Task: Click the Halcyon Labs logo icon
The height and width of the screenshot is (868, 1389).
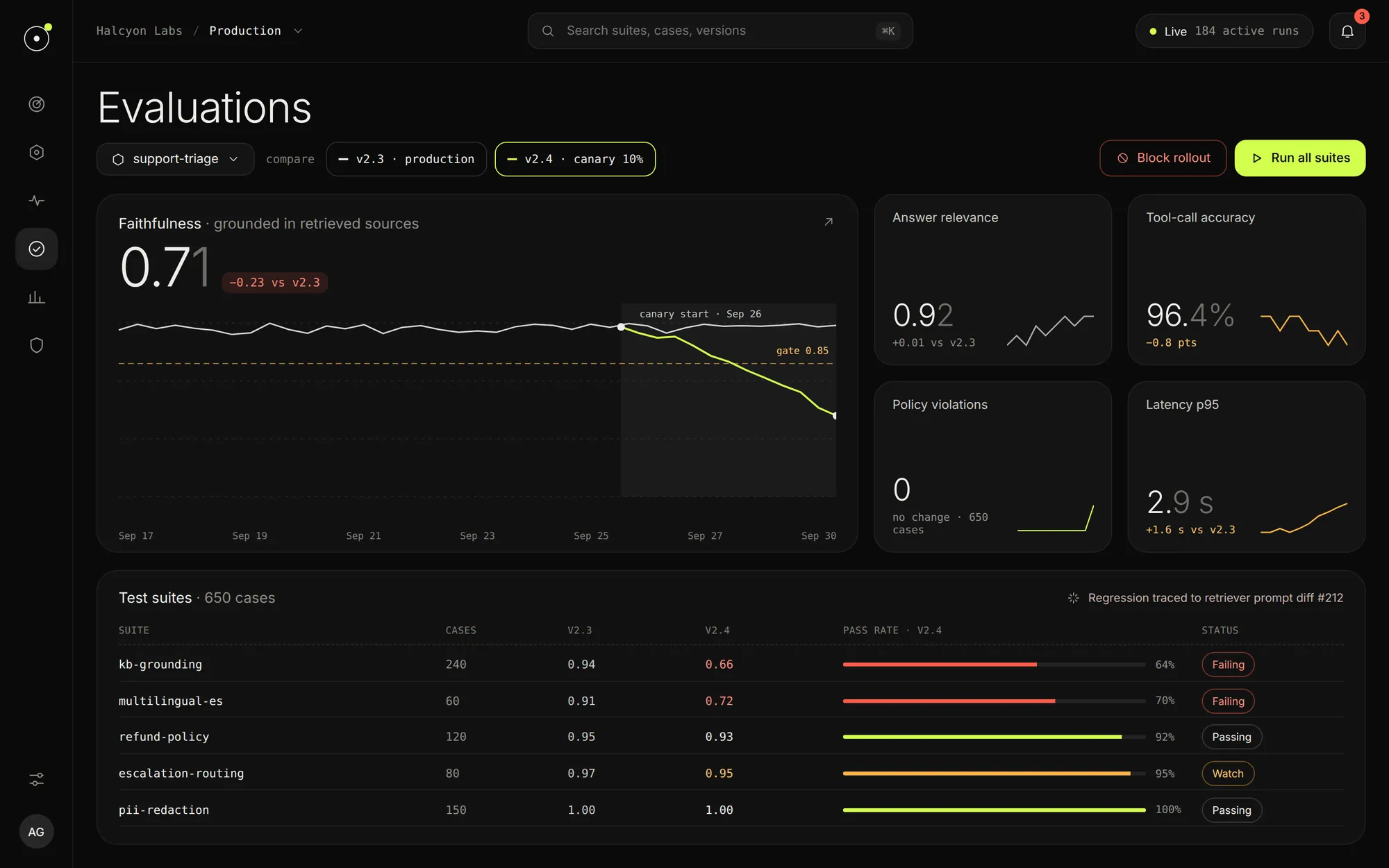Action: point(37,37)
